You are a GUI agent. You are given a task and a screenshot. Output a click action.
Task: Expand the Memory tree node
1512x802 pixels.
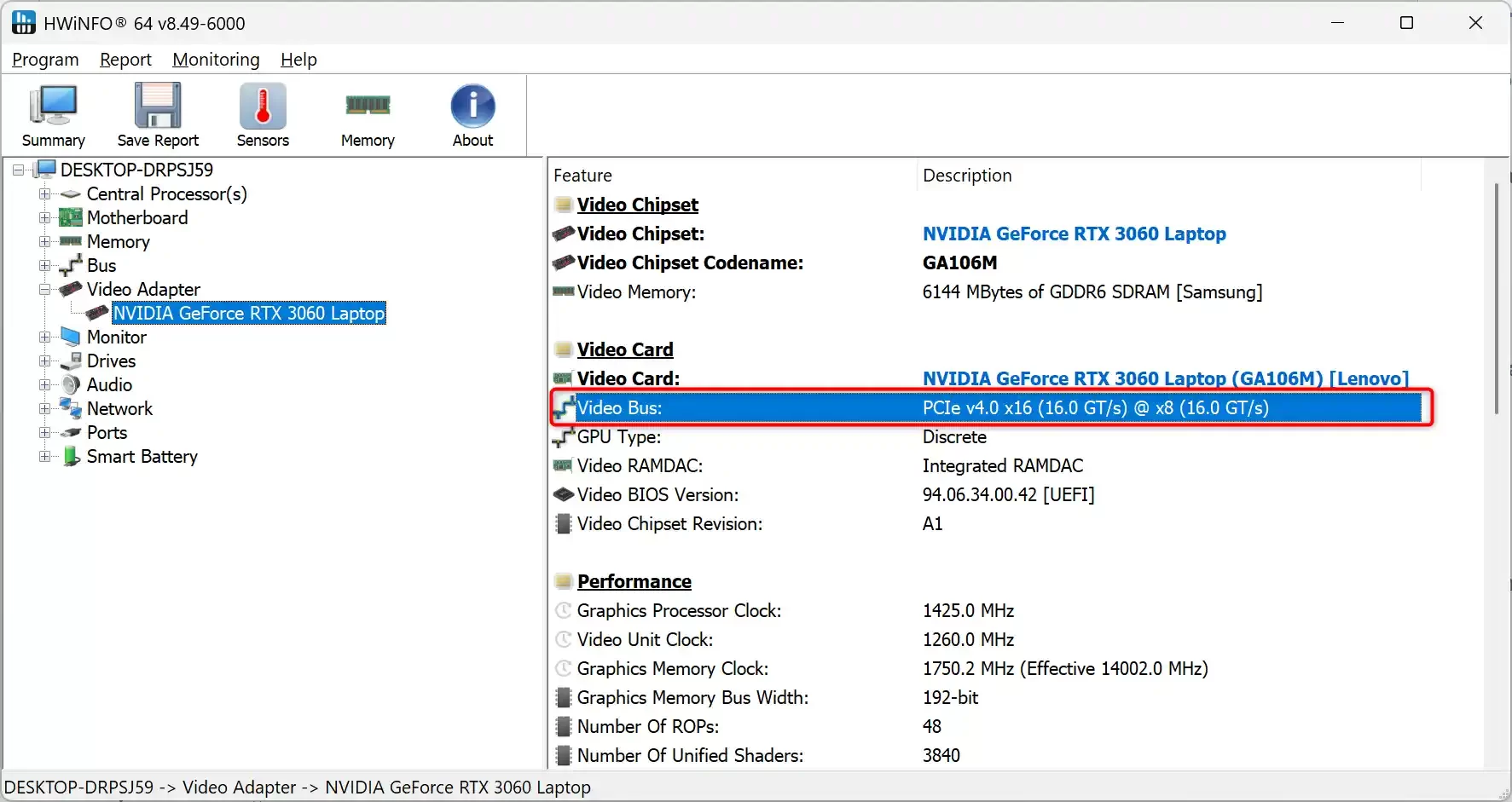click(x=44, y=241)
